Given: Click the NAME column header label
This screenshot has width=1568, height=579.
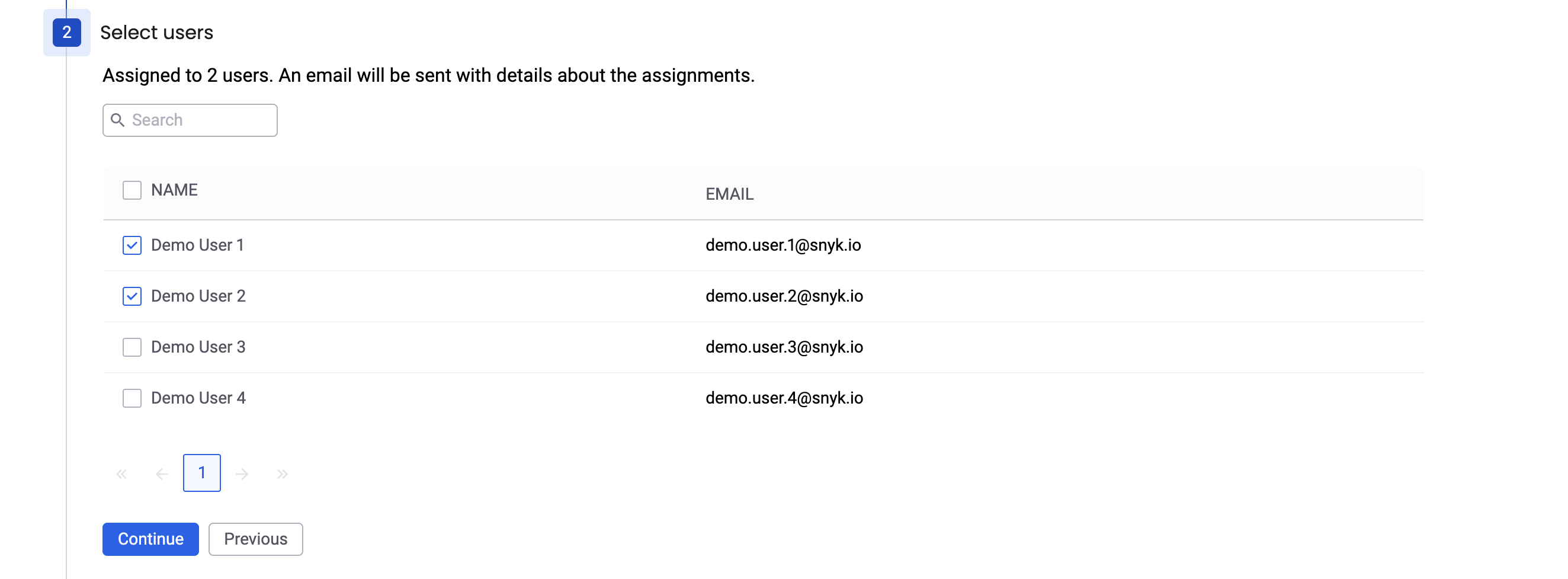Looking at the screenshot, I should 174,190.
